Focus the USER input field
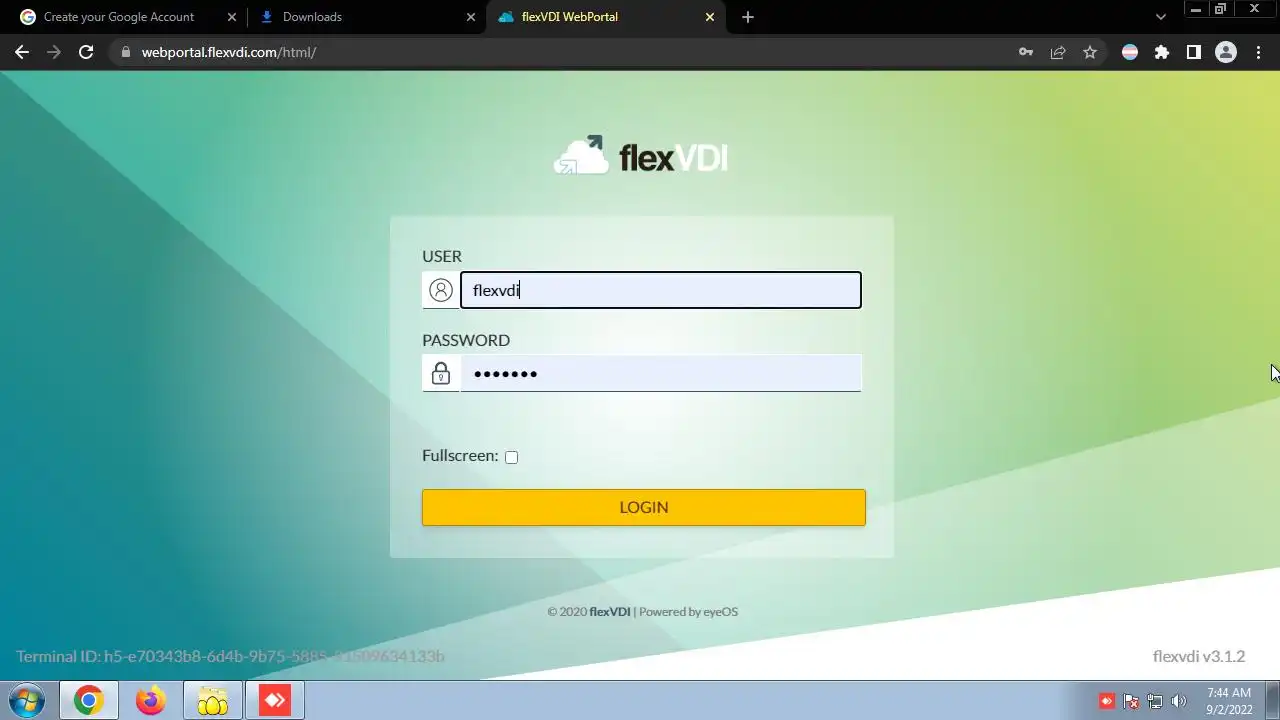This screenshot has width=1280, height=720. pos(660,290)
